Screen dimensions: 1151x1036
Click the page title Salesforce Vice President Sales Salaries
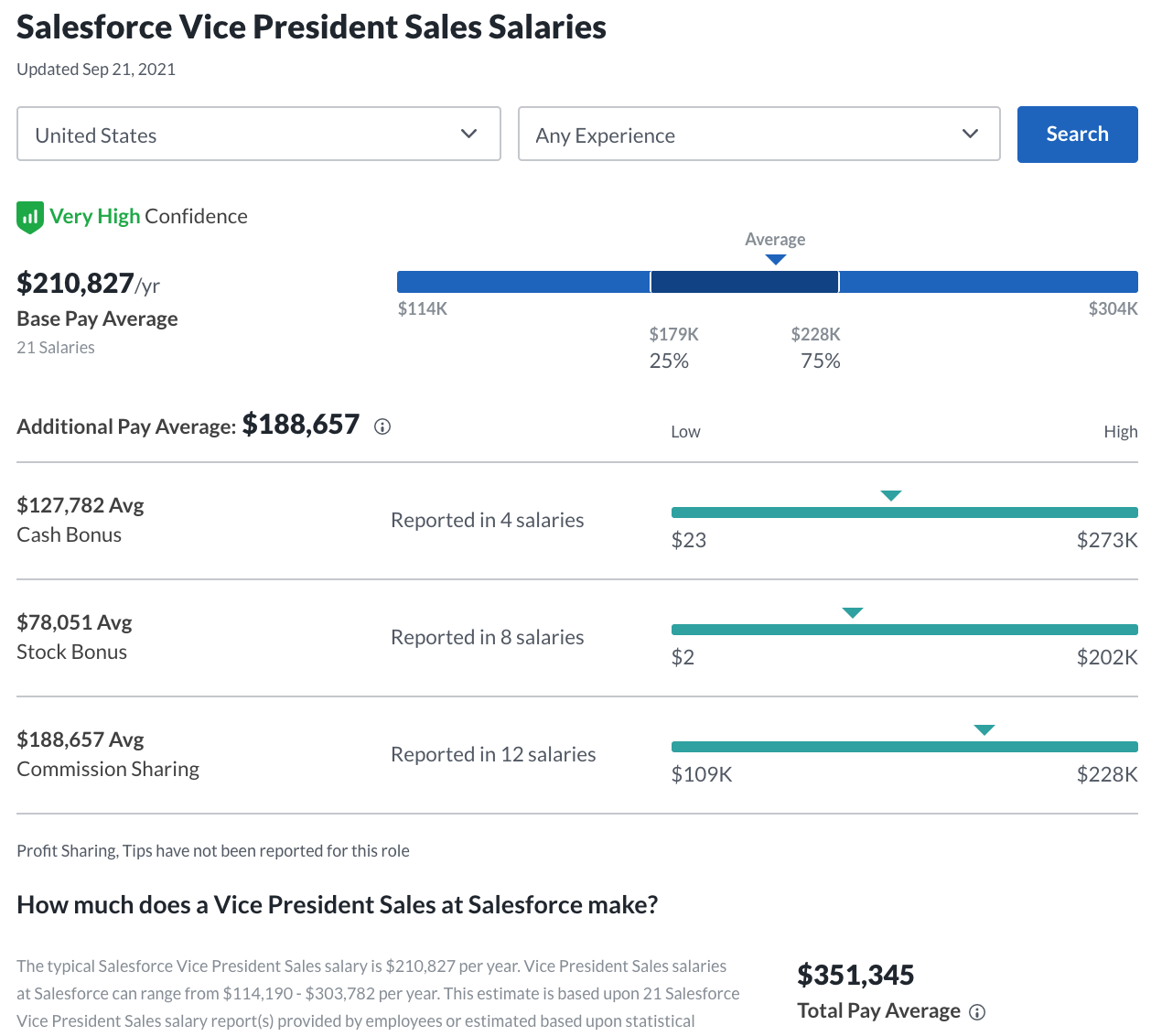311,27
